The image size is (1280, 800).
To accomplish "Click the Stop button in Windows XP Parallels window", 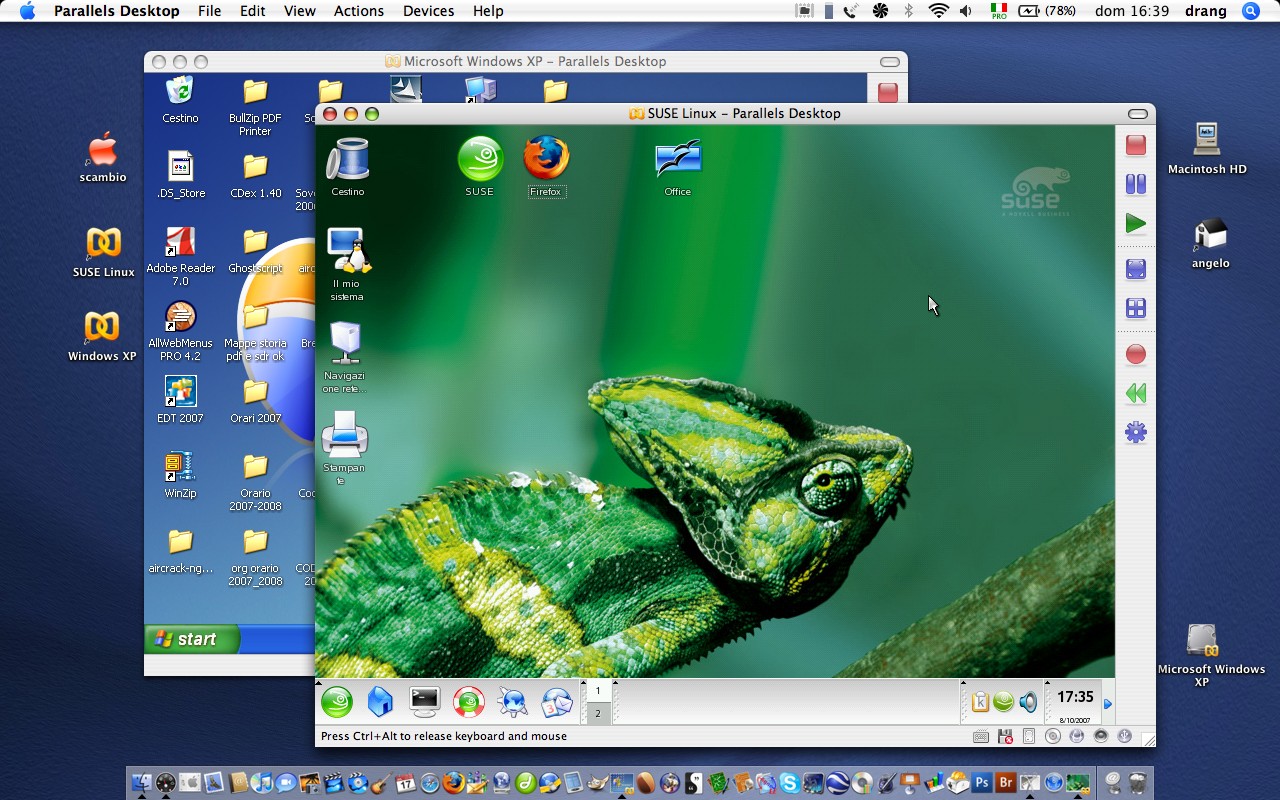I will point(887,93).
